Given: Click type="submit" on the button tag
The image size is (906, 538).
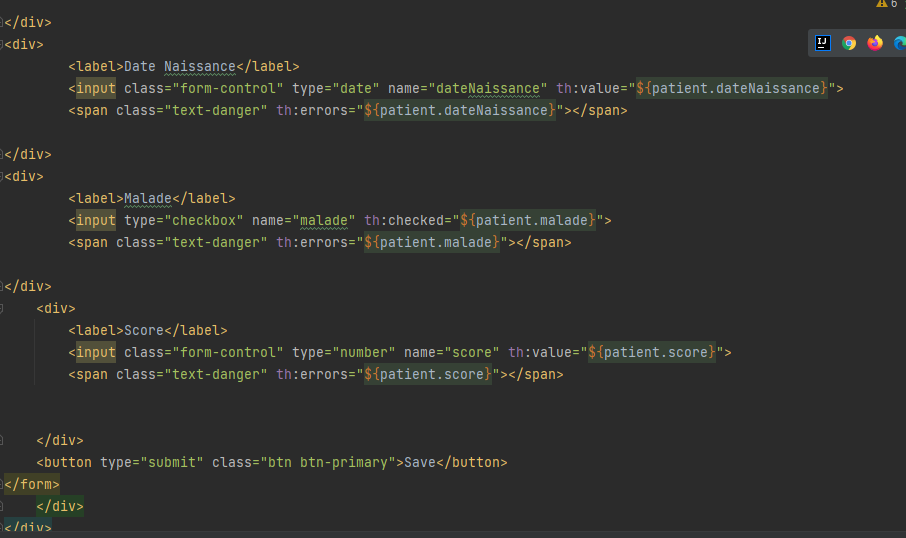Looking at the screenshot, I should (151, 462).
